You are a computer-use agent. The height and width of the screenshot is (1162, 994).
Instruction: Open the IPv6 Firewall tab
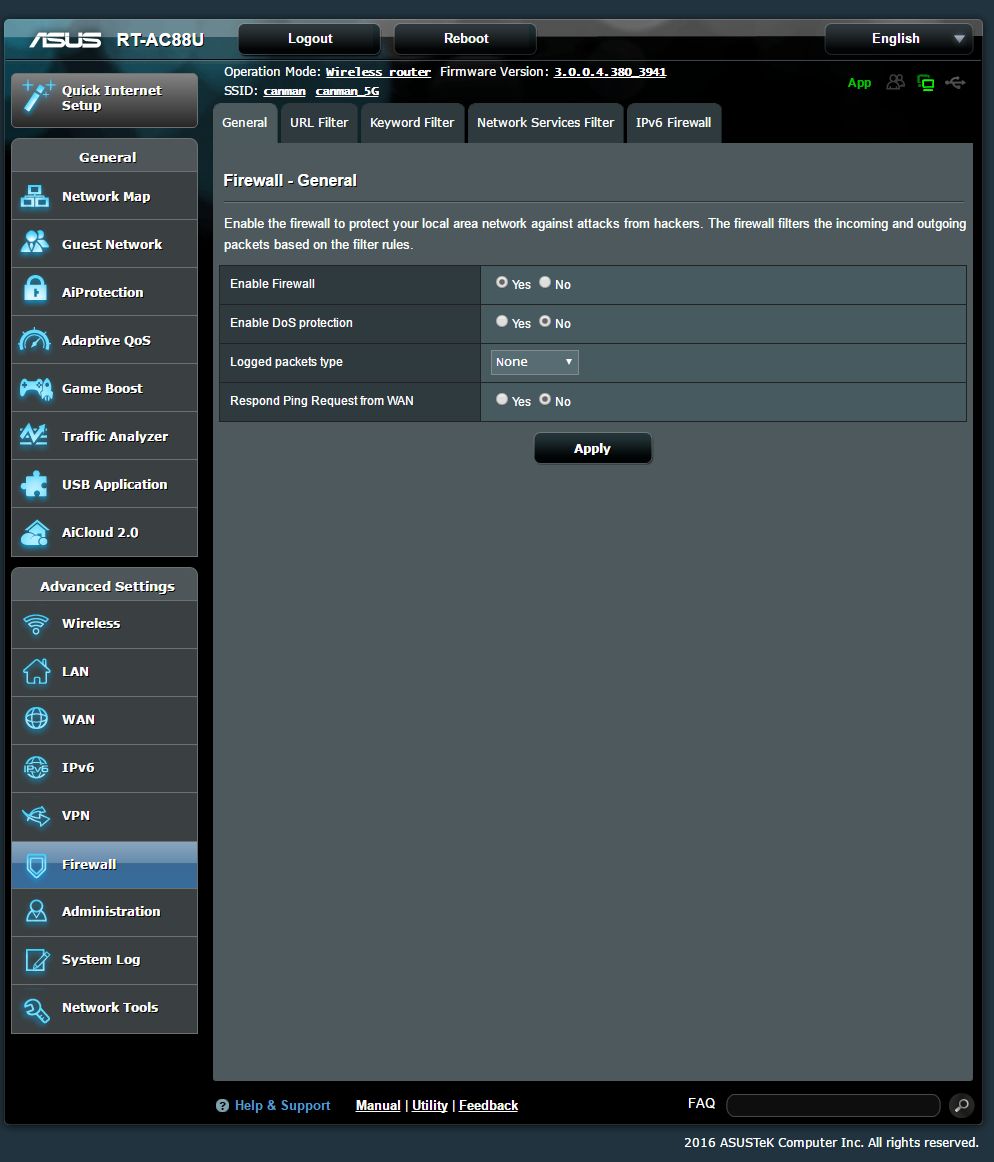coord(673,123)
